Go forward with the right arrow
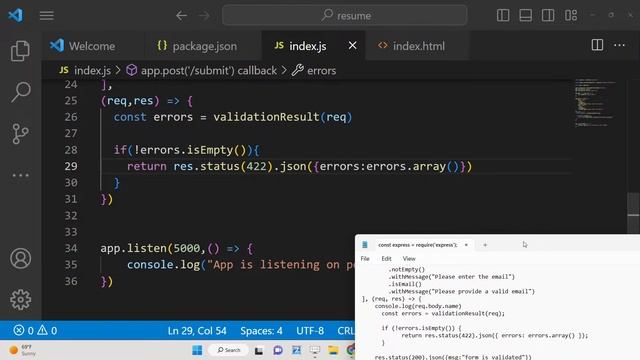This screenshot has width=640, height=360. [204, 16]
